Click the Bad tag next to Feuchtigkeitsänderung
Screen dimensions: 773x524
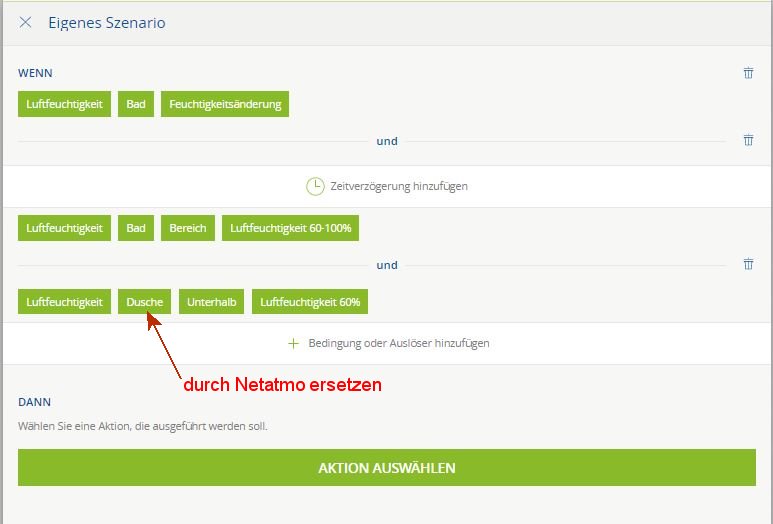tap(136, 104)
